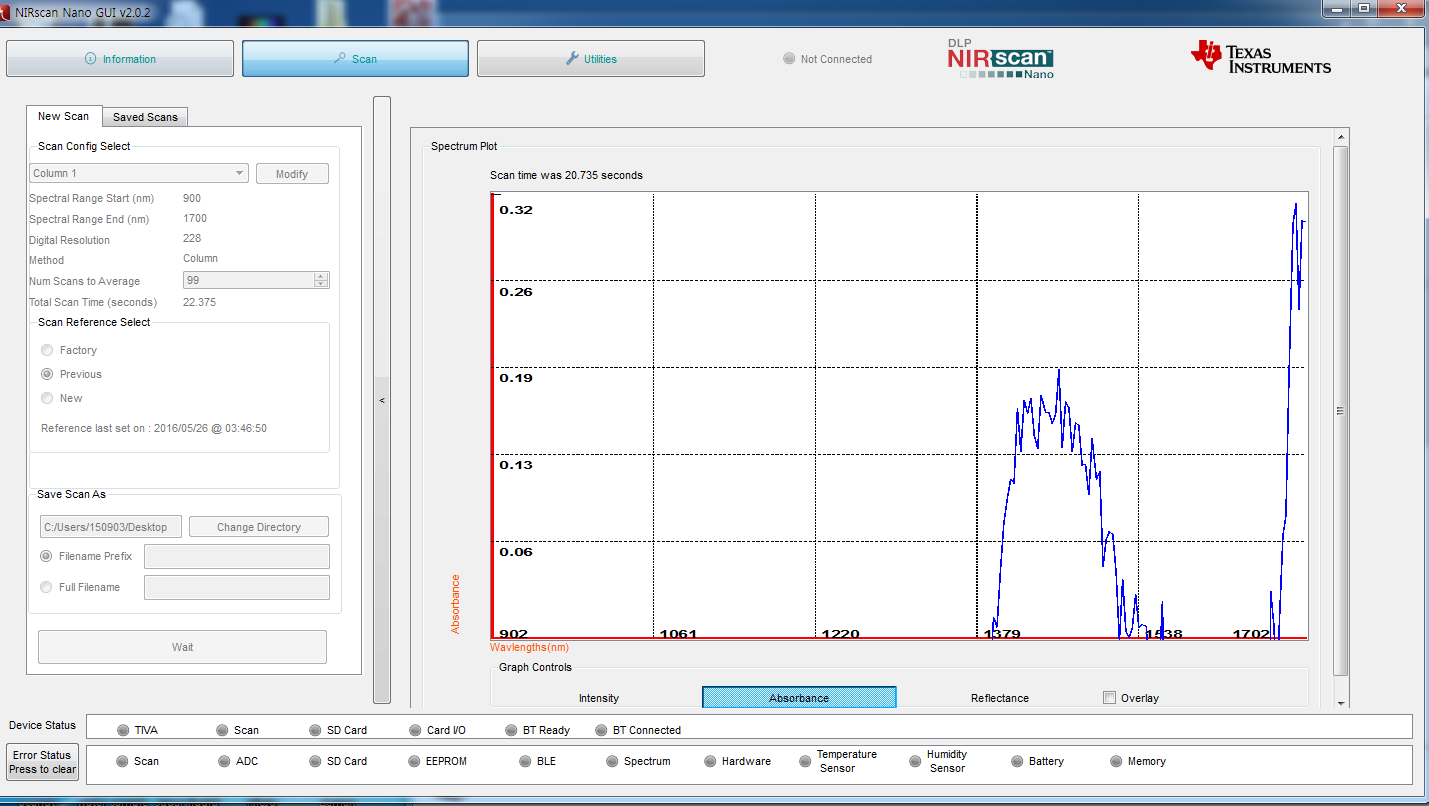
Task: Switch to the Saved Scans tab
Action: click(145, 117)
